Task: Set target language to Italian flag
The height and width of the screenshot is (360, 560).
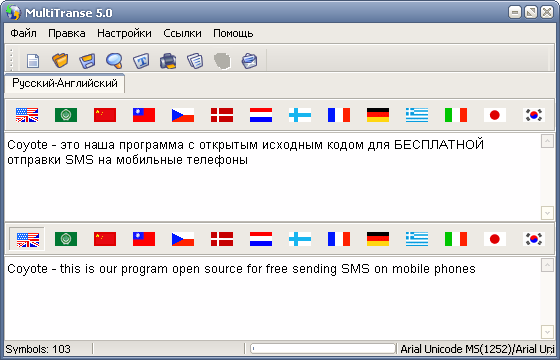Action: 456,239
